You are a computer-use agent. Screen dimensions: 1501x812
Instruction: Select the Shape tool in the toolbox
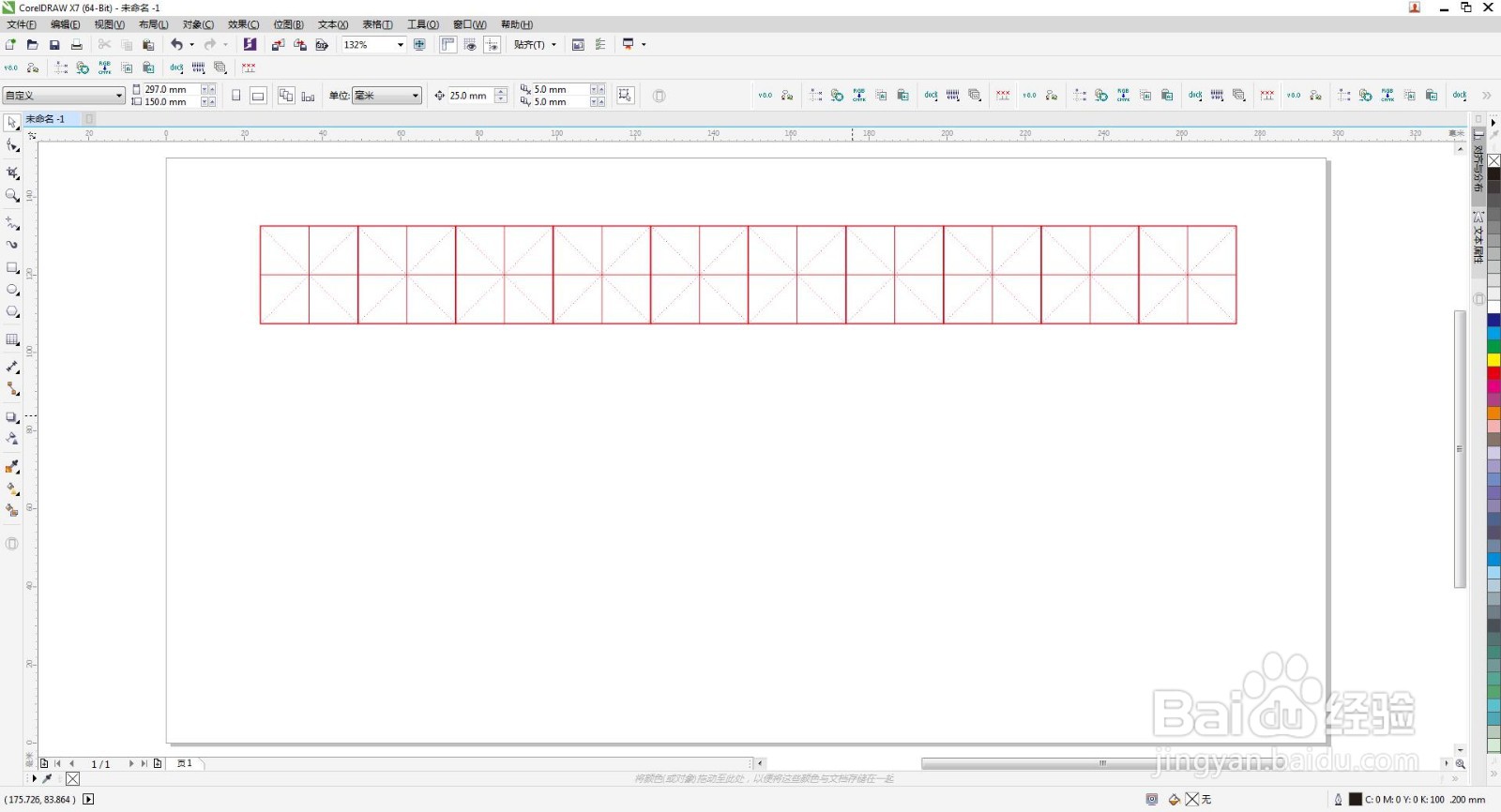point(11,145)
